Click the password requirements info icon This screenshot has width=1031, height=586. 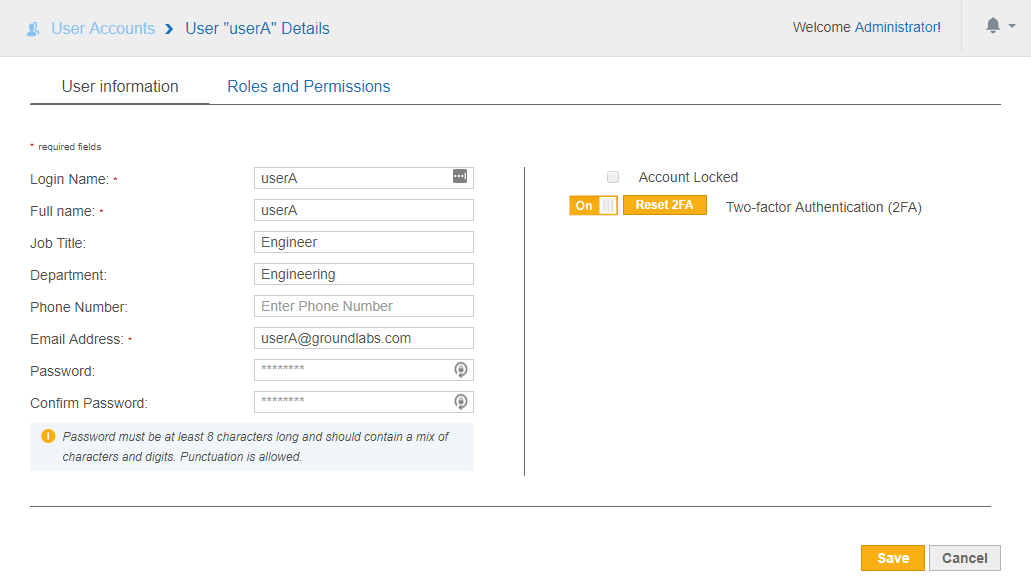click(x=47, y=437)
